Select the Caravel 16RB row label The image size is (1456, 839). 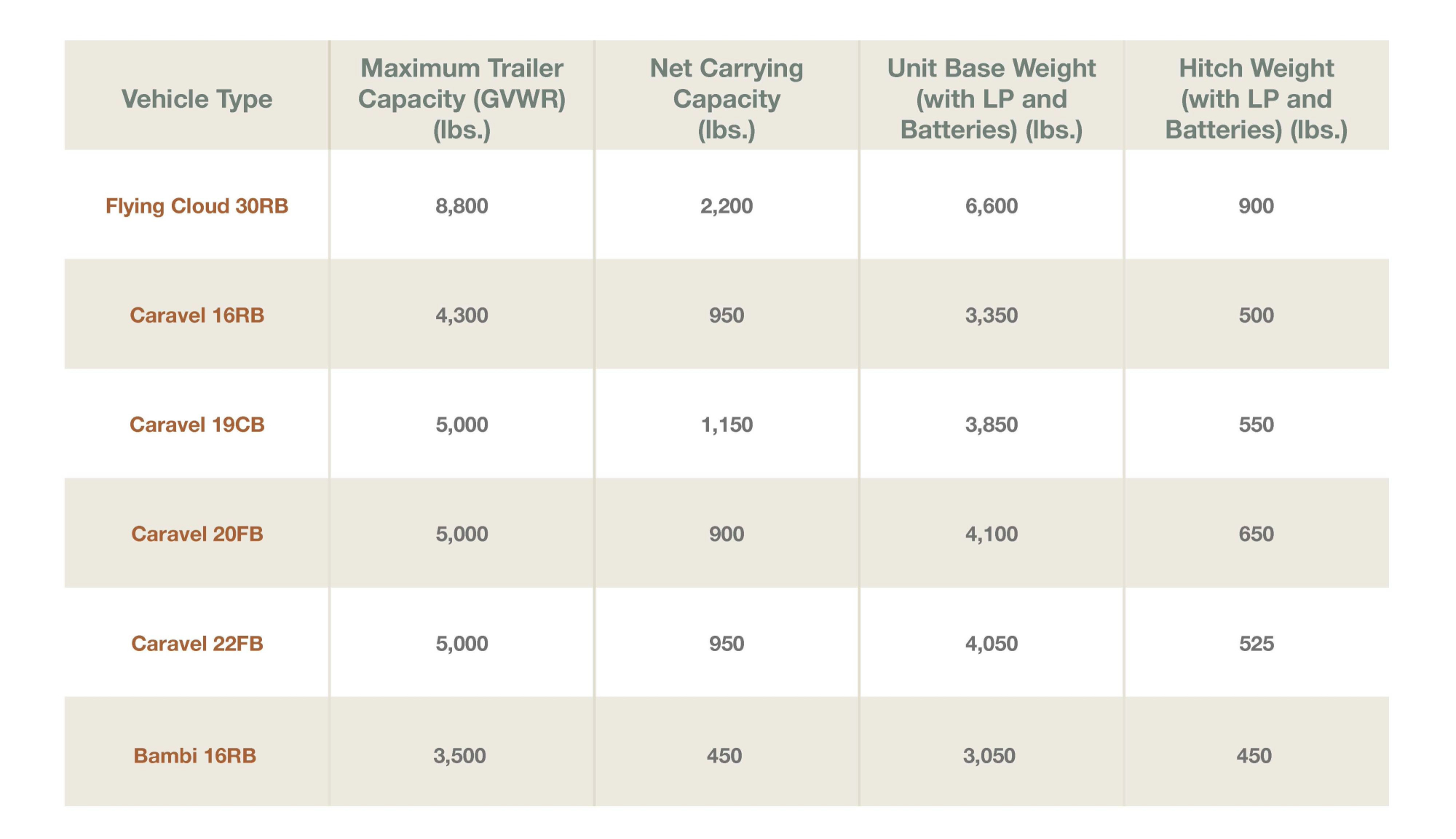click(197, 315)
